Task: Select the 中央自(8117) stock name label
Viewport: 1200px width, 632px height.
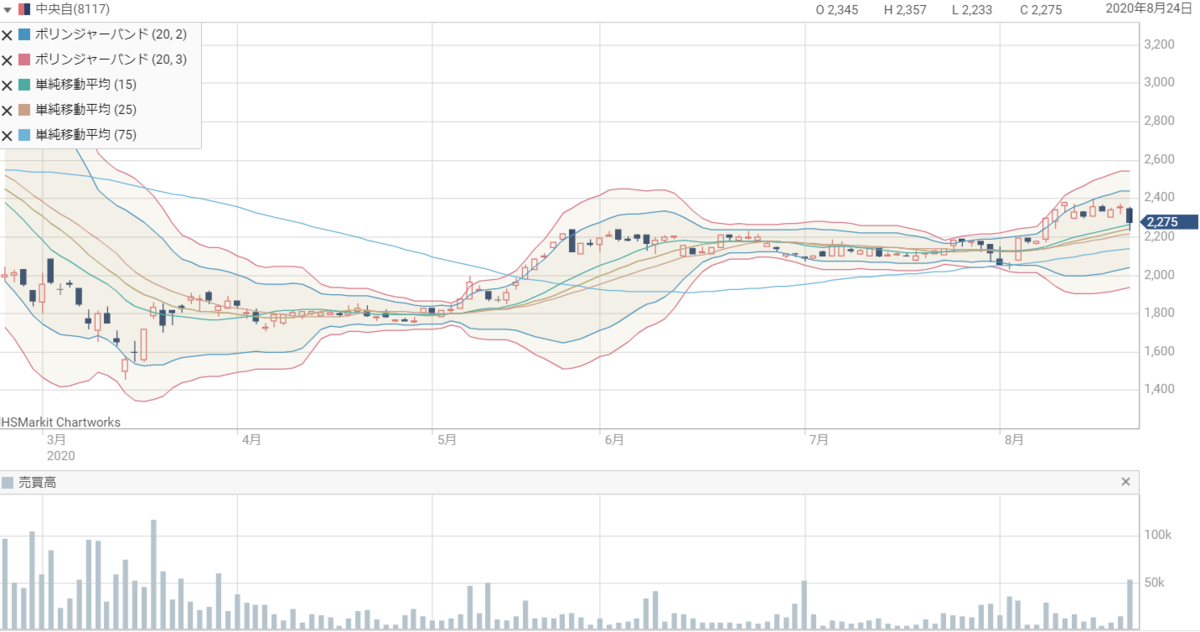Action: [x=71, y=9]
